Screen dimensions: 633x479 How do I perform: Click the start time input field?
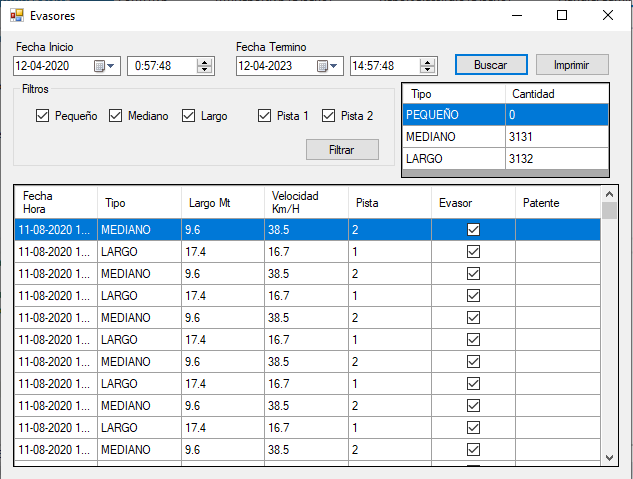[x=160, y=66]
